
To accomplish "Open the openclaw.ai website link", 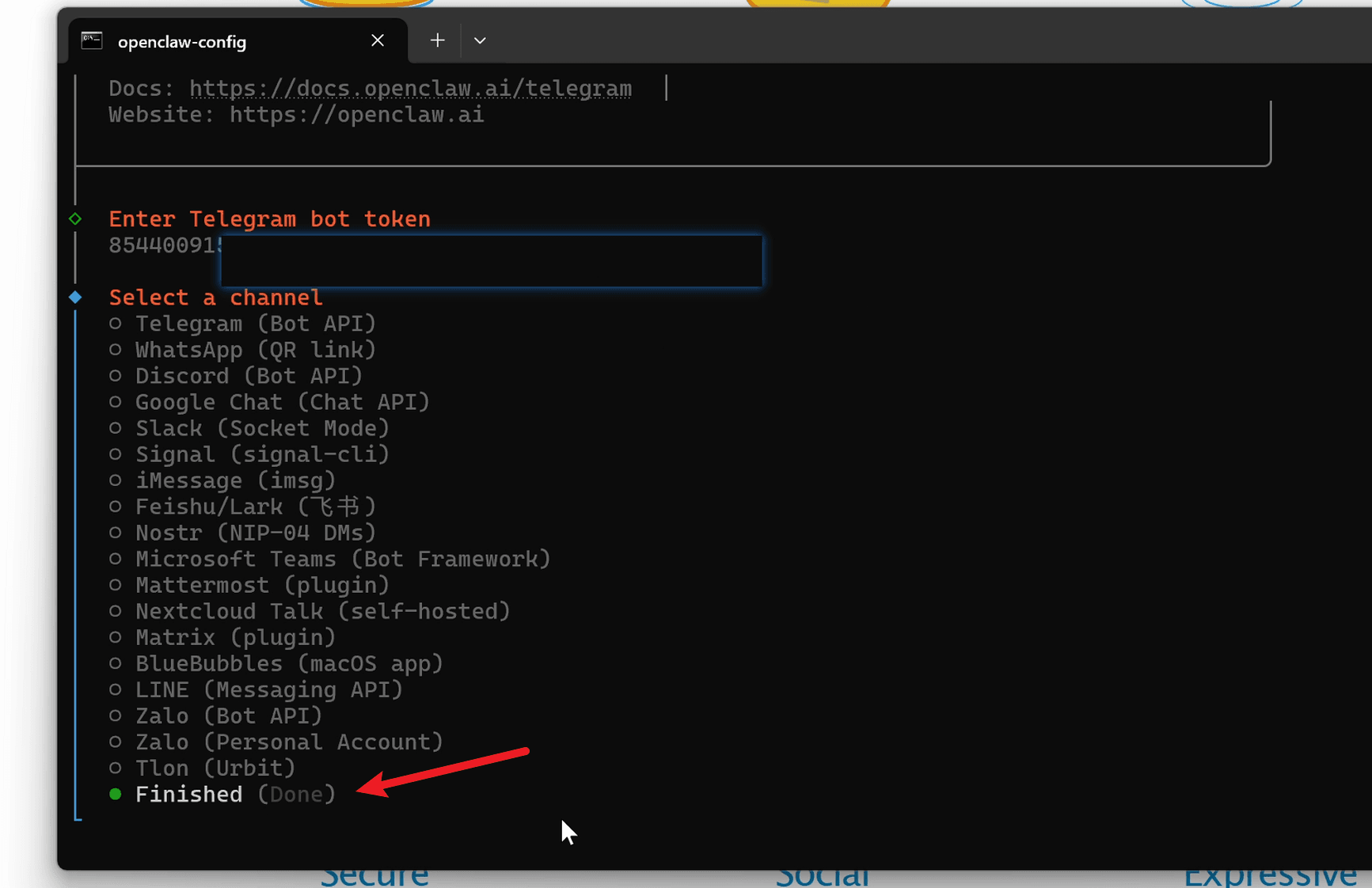I will pyautogui.click(x=356, y=115).
